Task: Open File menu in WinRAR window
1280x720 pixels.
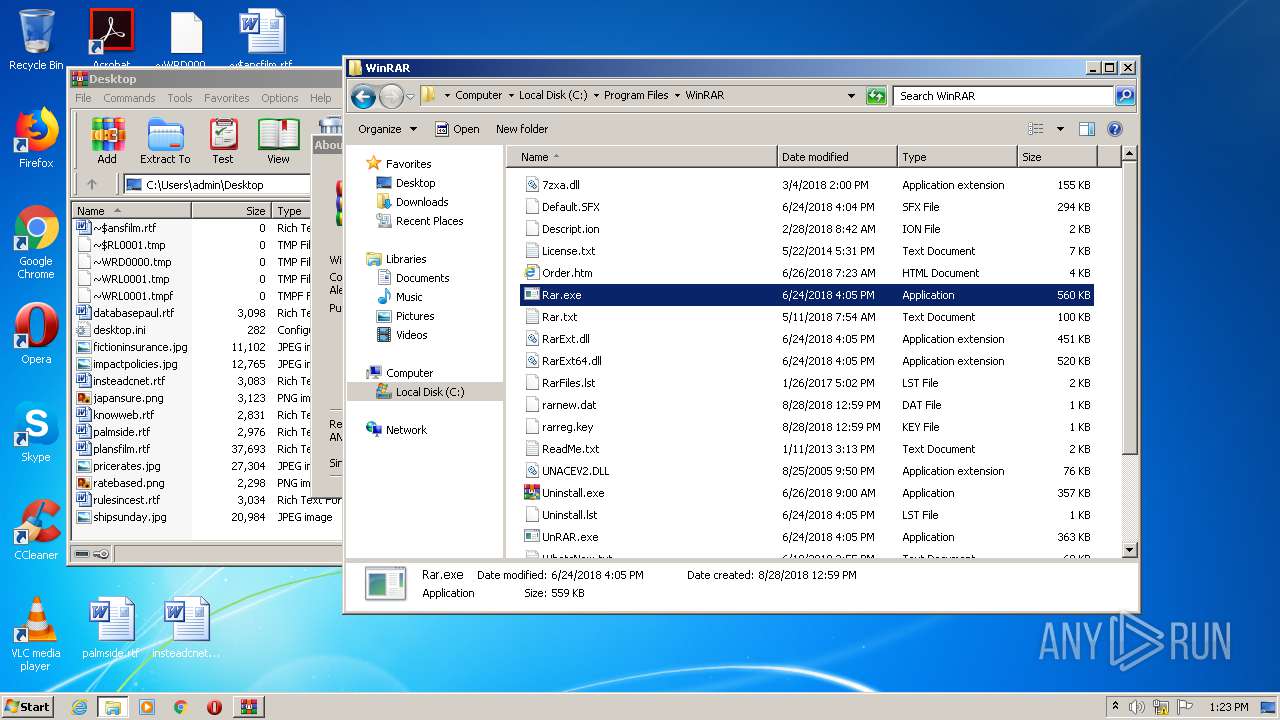Action: click(x=83, y=98)
